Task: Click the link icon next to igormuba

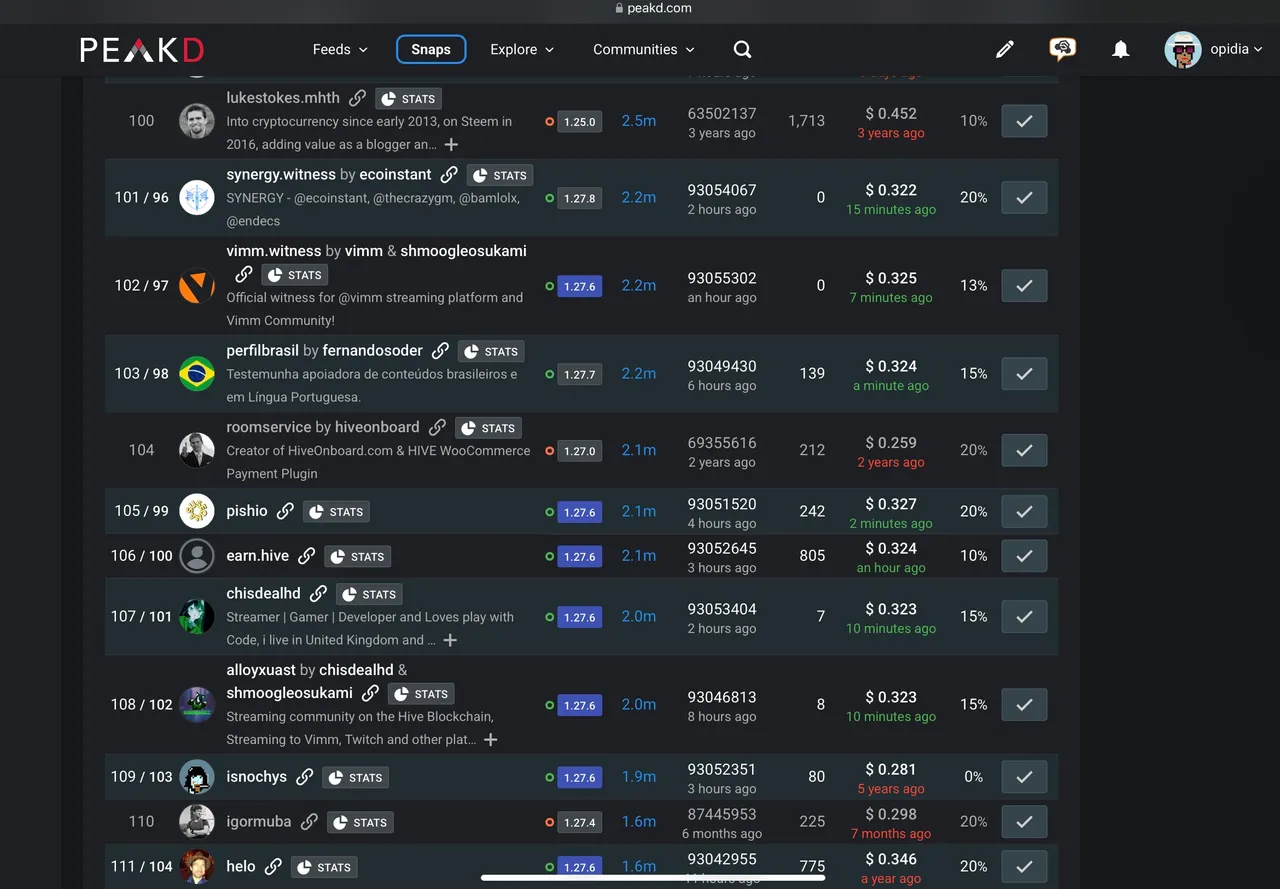Action: (x=309, y=822)
